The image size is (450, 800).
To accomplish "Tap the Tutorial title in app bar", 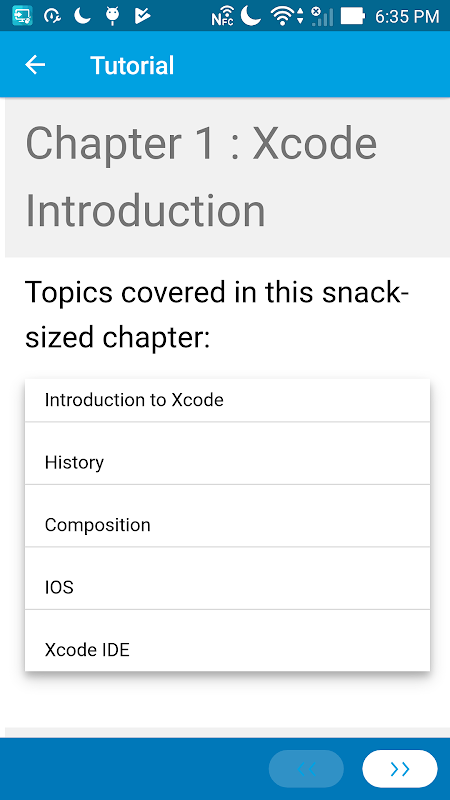I will [x=132, y=65].
